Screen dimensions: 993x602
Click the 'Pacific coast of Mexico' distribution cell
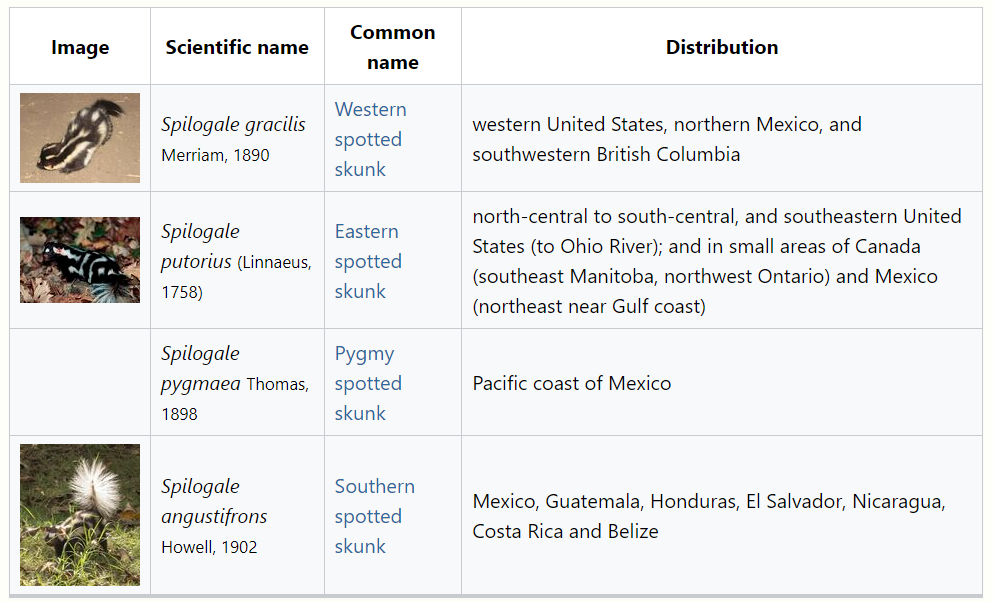click(571, 383)
